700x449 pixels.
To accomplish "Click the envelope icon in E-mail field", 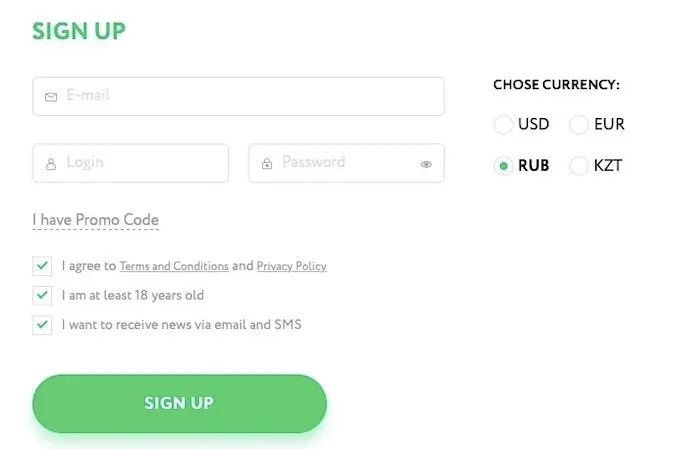I will click(x=51, y=97).
